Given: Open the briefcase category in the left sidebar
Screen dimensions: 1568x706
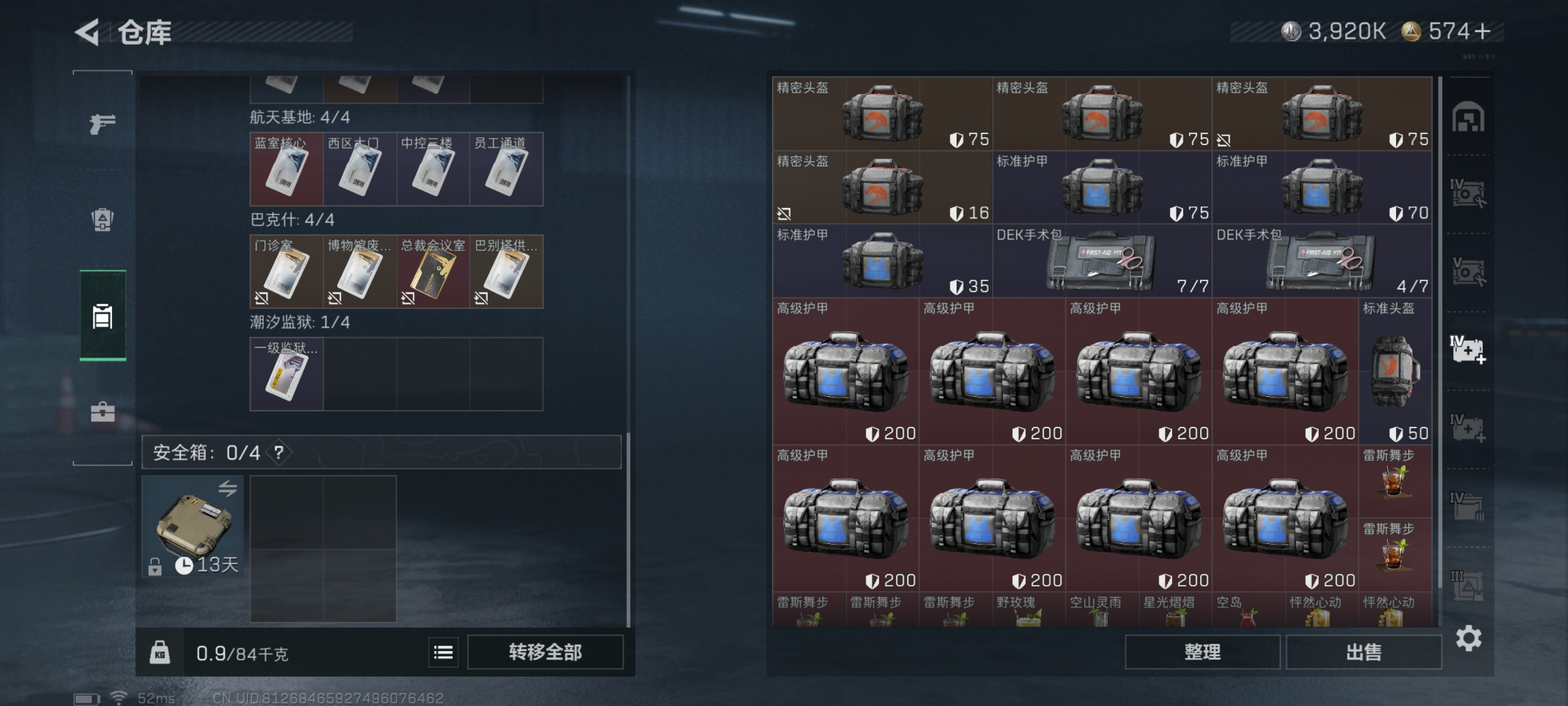Looking at the screenshot, I should click(102, 412).
